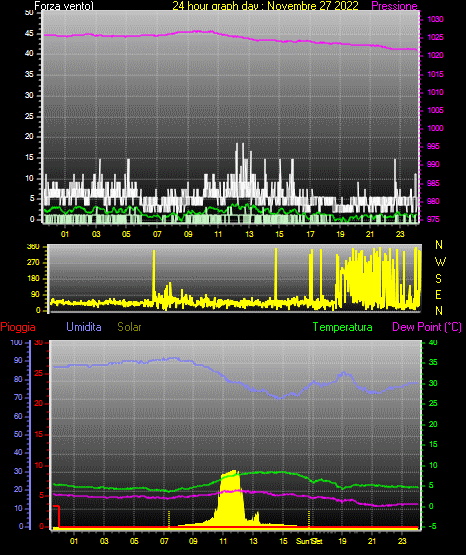Image resolution: width=466 pixels, height=555 pixels.
Task: Click the 'S' compass direction letter
Action: [x=438, y=279]
